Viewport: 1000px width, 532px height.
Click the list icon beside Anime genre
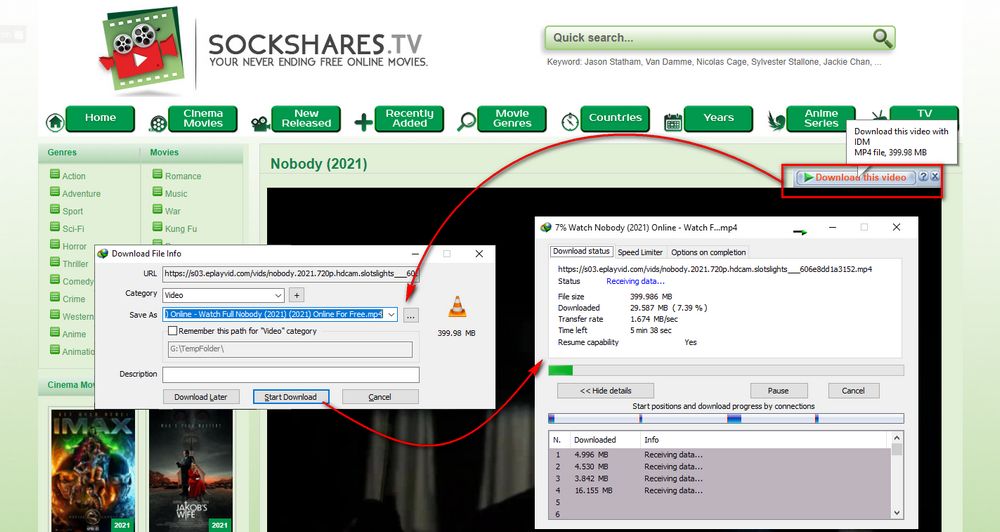pos(55,332)
